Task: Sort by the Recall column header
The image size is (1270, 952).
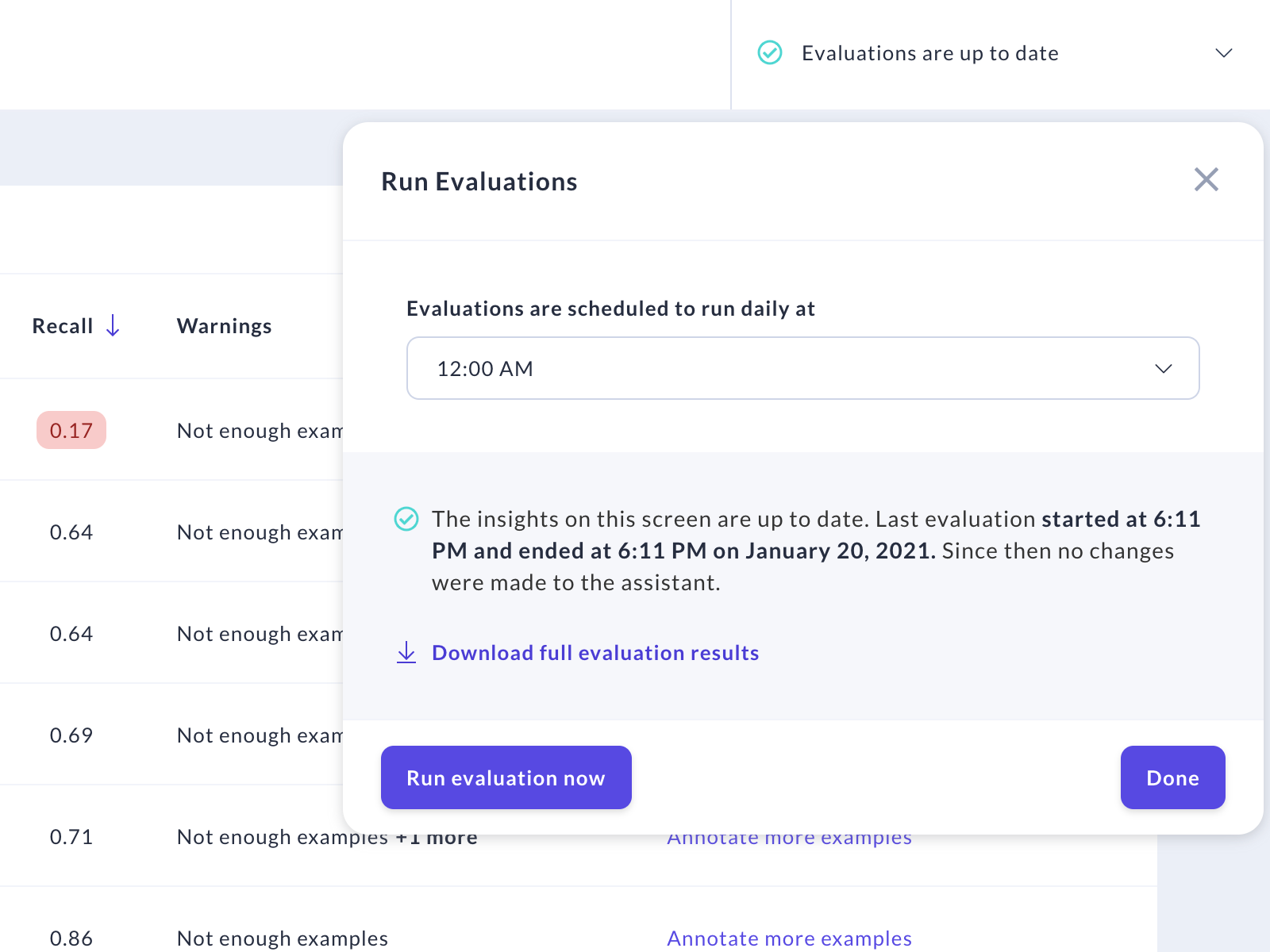Action: (x=63, y=326)
